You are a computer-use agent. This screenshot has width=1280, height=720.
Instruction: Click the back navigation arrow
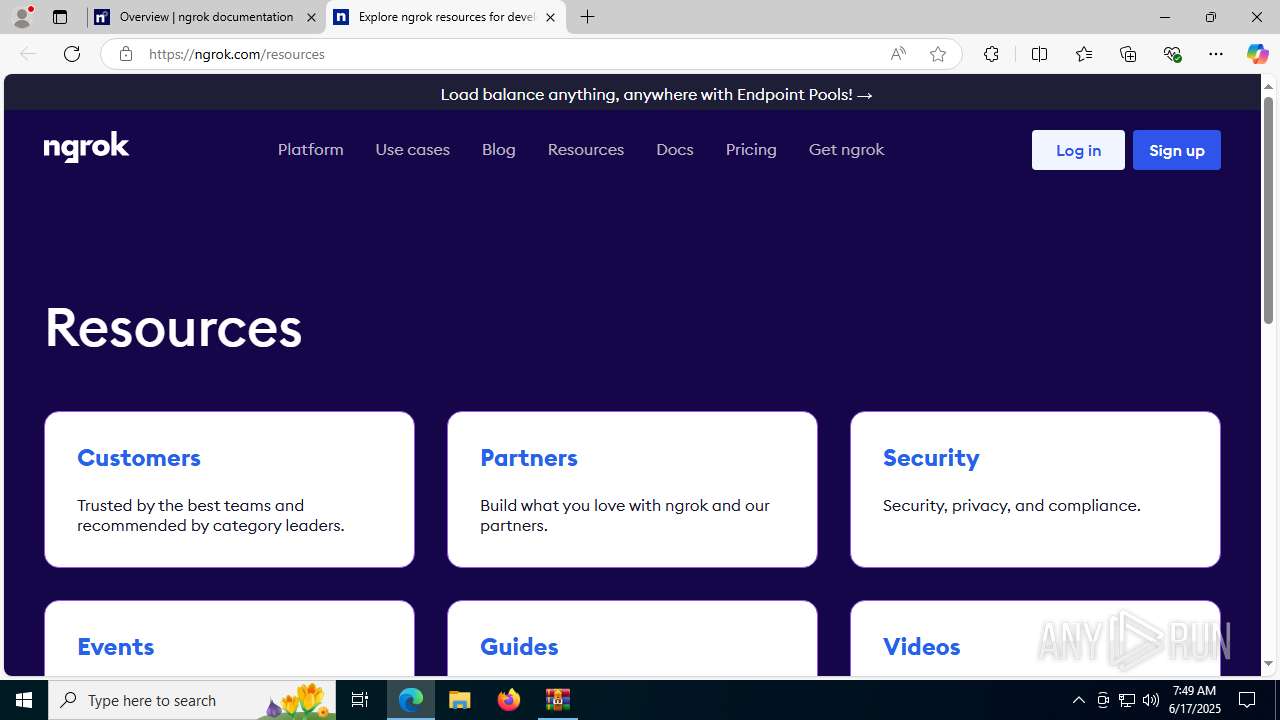(28, 54)
